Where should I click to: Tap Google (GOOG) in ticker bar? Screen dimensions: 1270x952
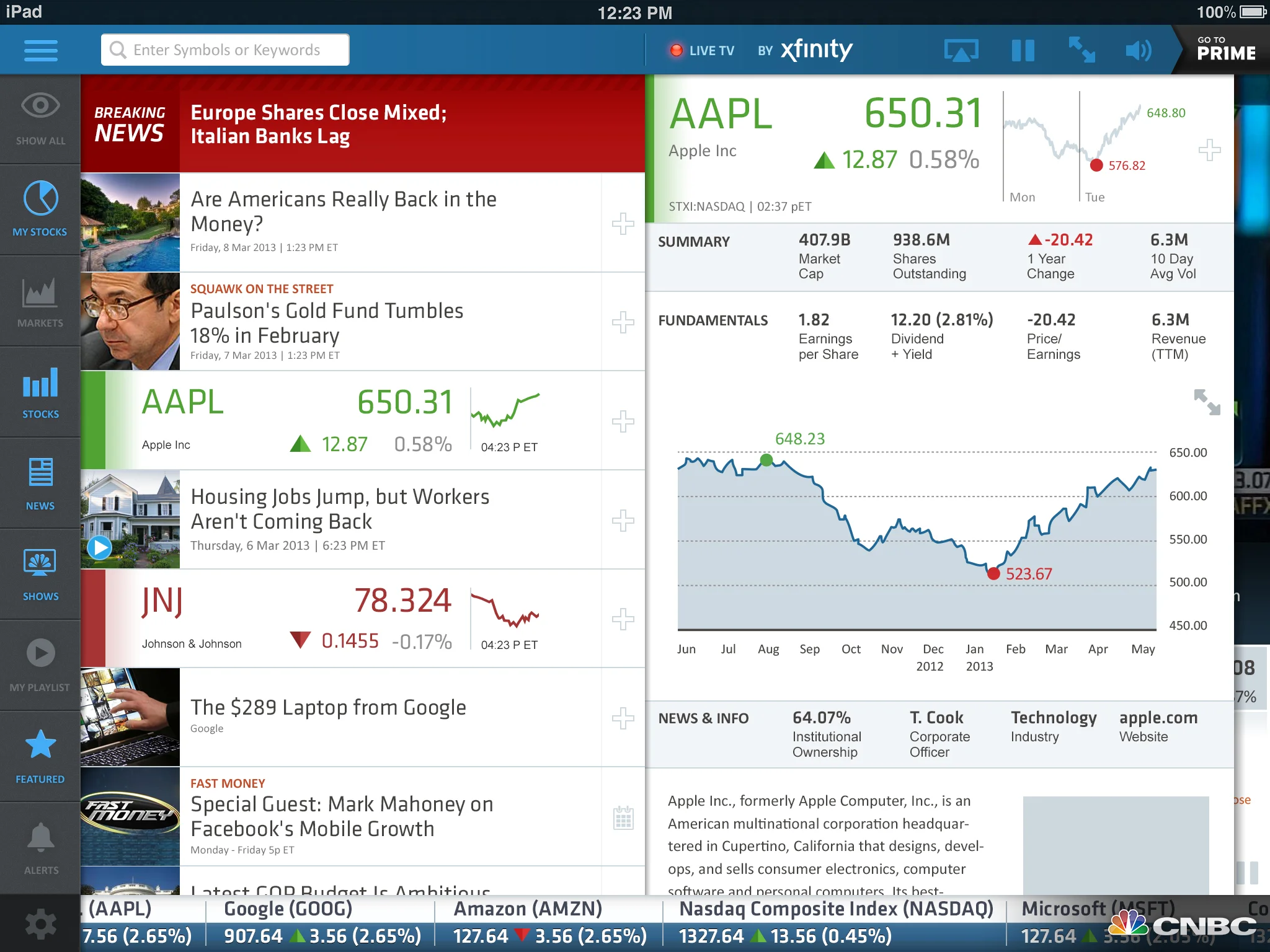pos(320,923)
